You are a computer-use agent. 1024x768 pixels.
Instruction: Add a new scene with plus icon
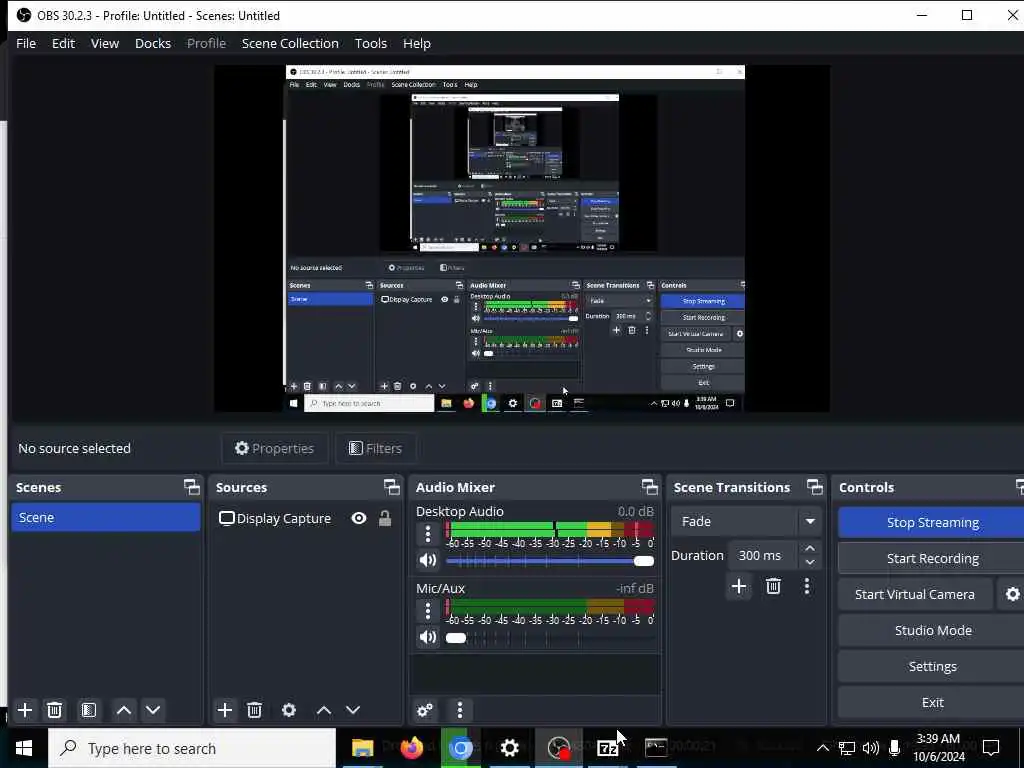[25, 710]
